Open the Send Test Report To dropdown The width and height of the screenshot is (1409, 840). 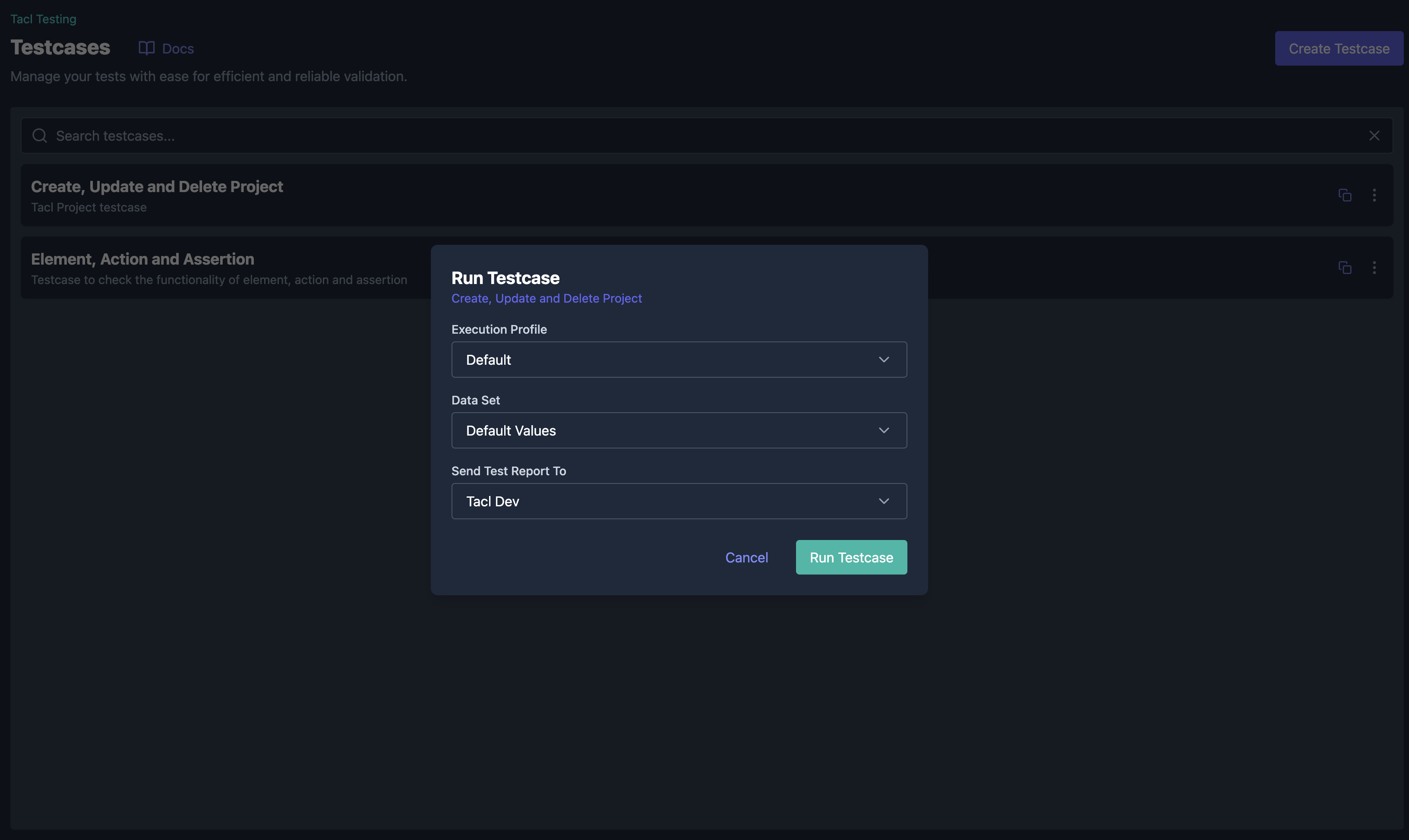[x=679, y=501]
